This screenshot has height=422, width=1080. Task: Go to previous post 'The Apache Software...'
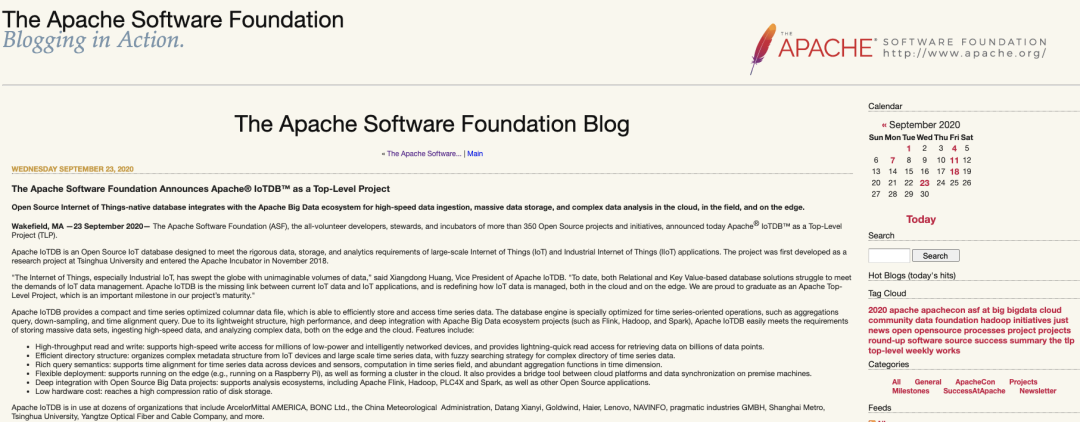click(x=424, y=154)
